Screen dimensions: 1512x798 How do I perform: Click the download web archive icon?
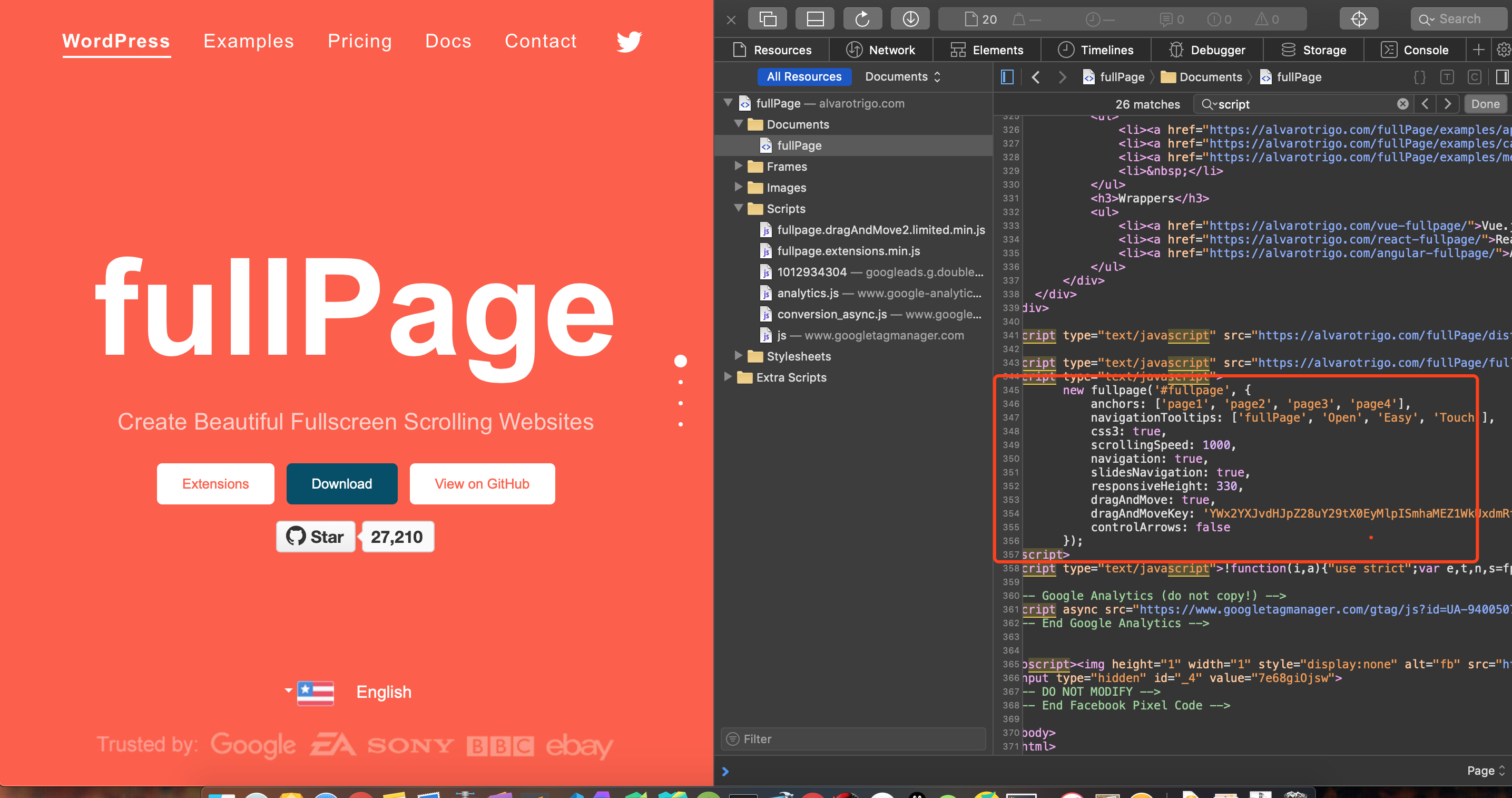tap(910, 18)
